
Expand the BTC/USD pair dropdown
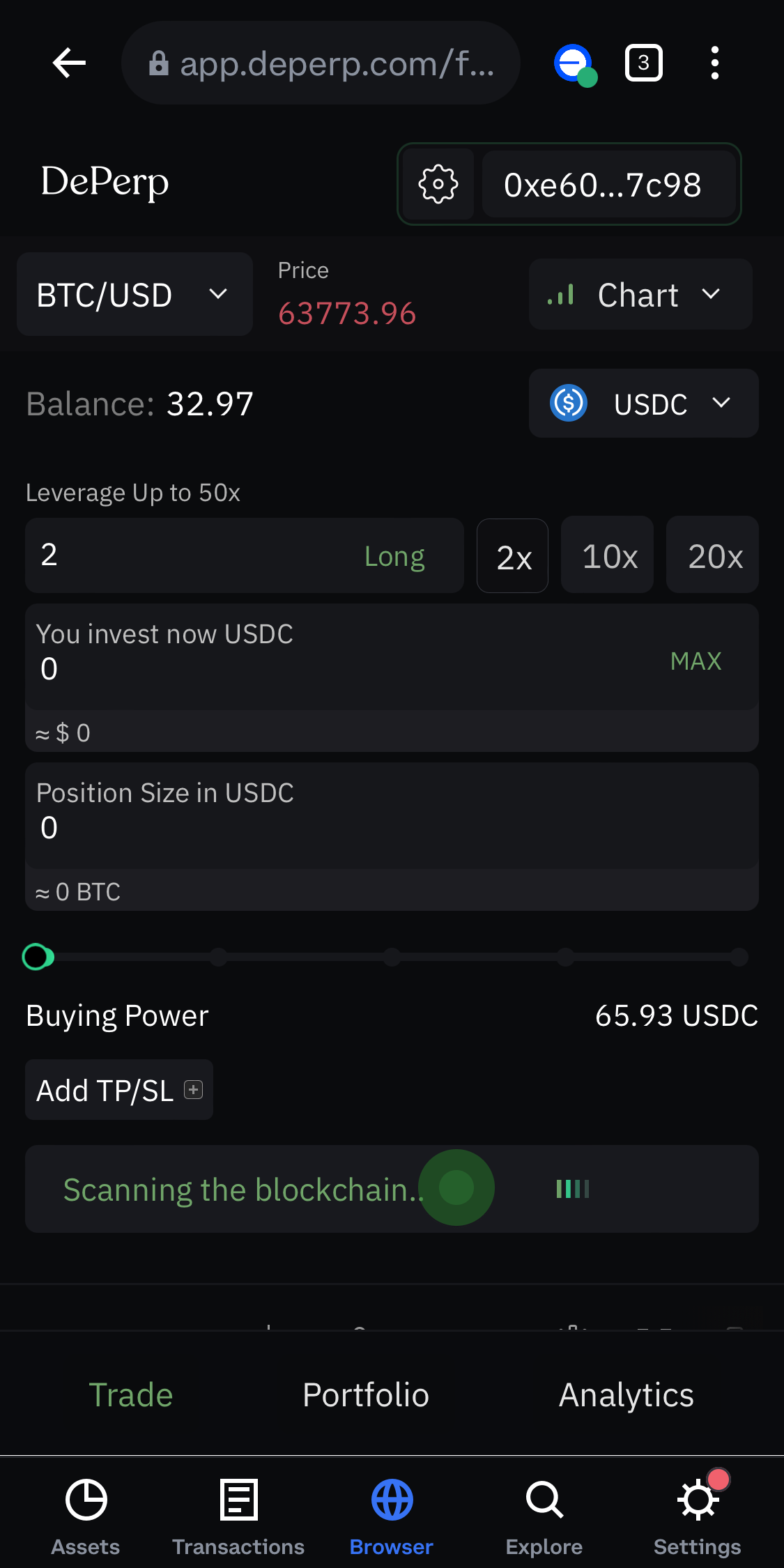click(134, 295)
